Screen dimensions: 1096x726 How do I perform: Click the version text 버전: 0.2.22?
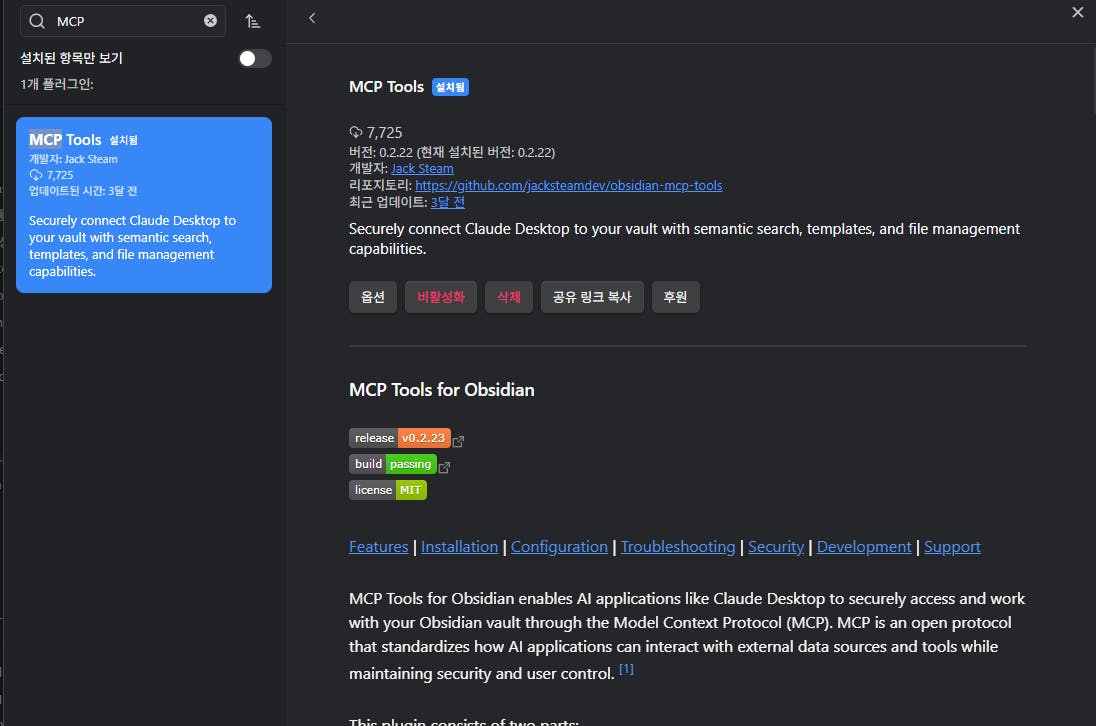tap(452, 152)
